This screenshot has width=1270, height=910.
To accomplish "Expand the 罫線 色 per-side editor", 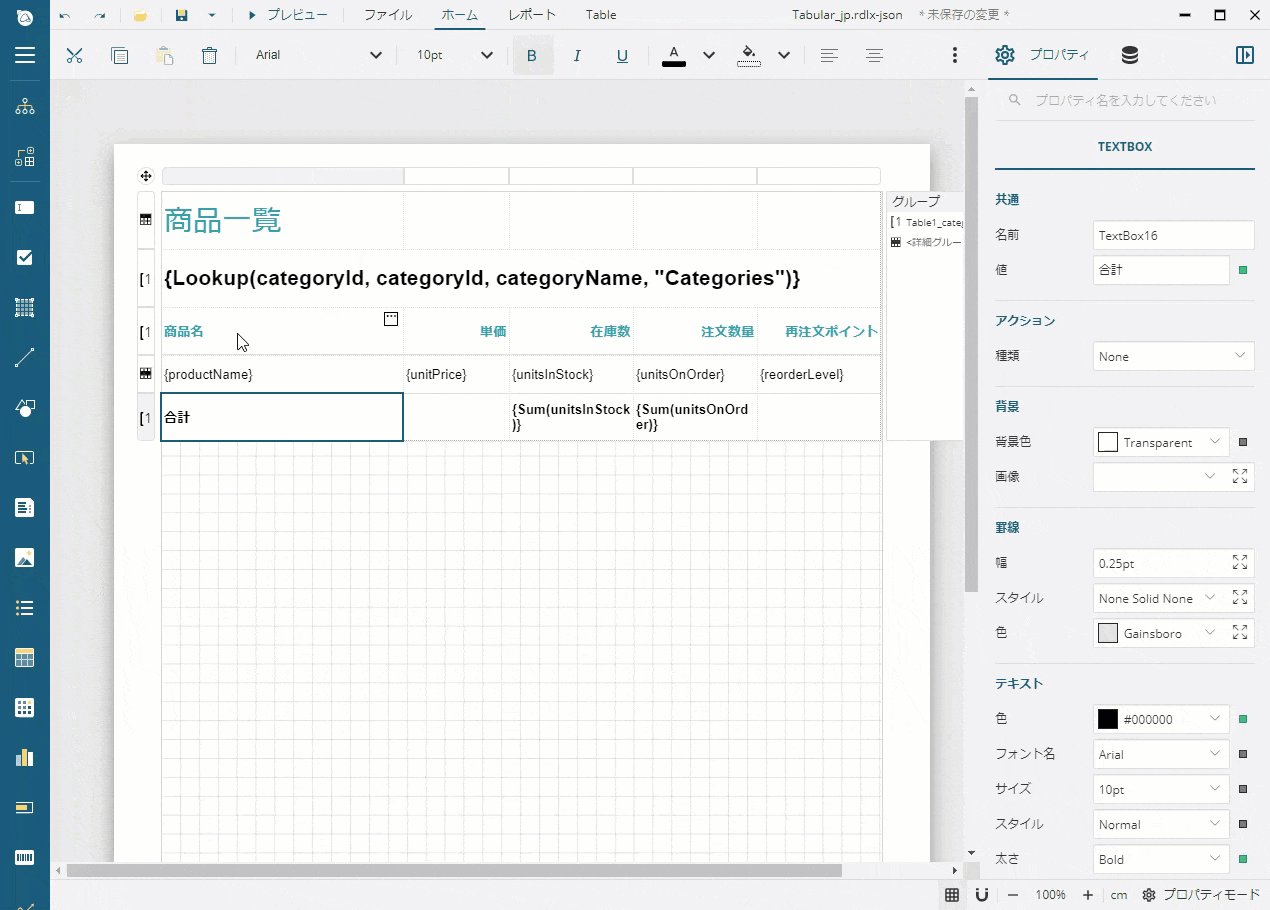I will [1240, 633].
